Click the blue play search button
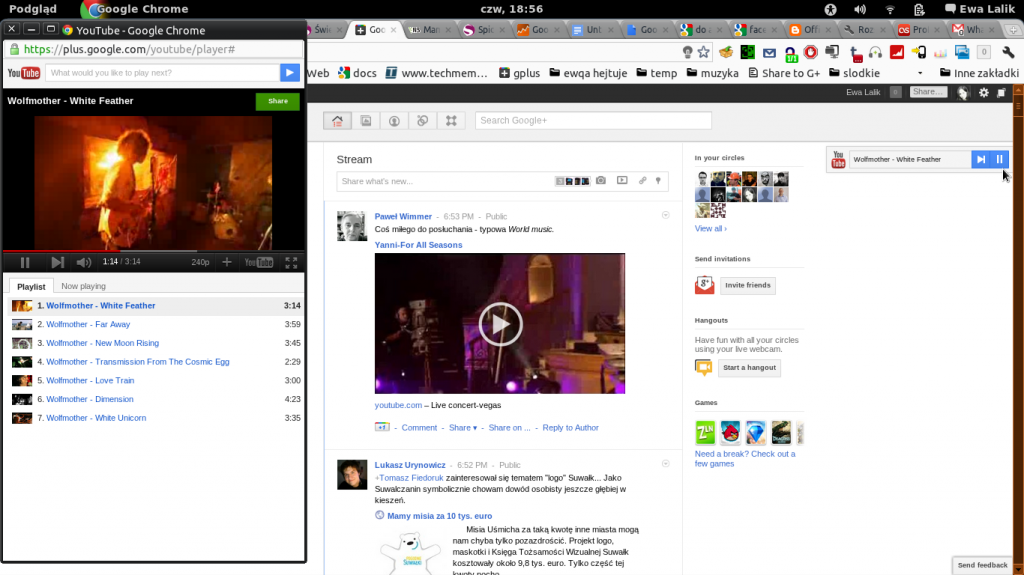 289,73
